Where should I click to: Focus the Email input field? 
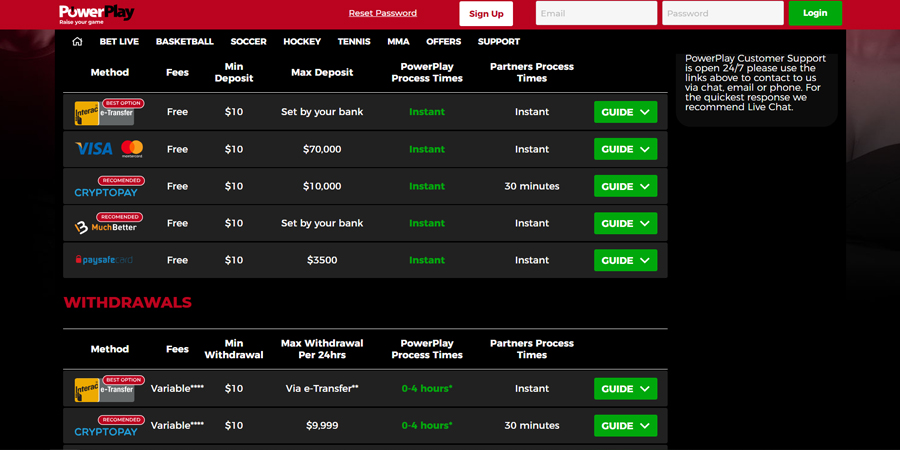coord(596,13)
